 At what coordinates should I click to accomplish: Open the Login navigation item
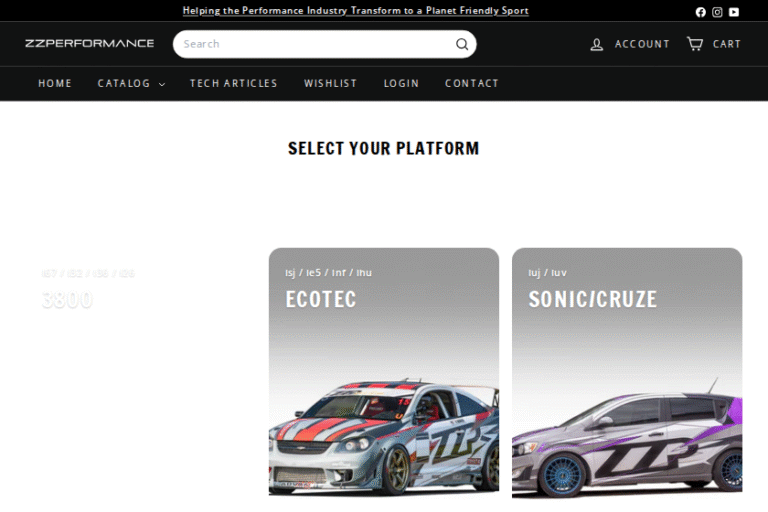[x=401, y=83]
